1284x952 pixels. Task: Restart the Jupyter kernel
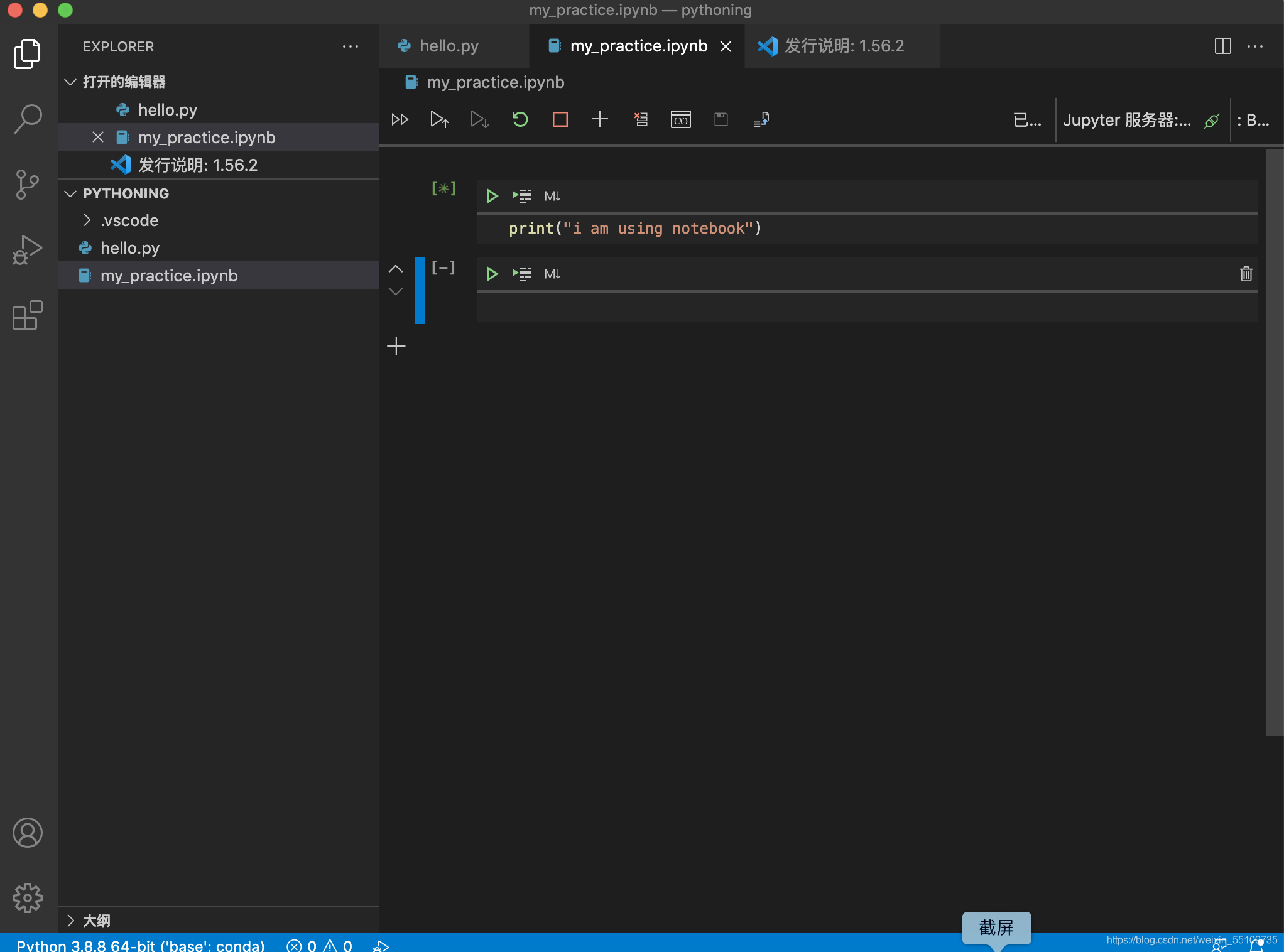click(x=520, y=119)
